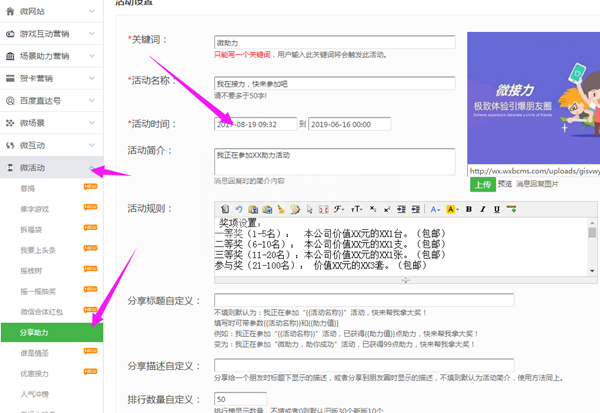Image resolution: width=600 pixels, height=413 pixels.
Task: Click the 分享描述自定义 input field
Action: (364, 365)
